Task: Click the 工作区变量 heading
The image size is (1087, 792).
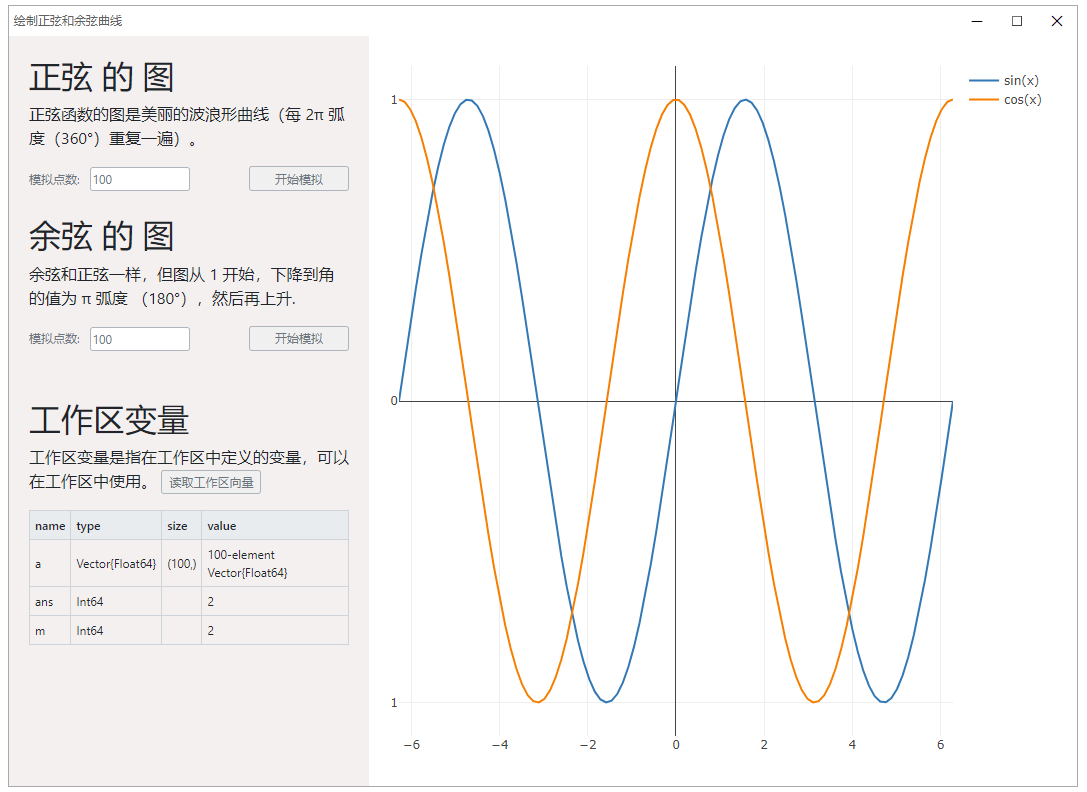Action: point(109,420)
